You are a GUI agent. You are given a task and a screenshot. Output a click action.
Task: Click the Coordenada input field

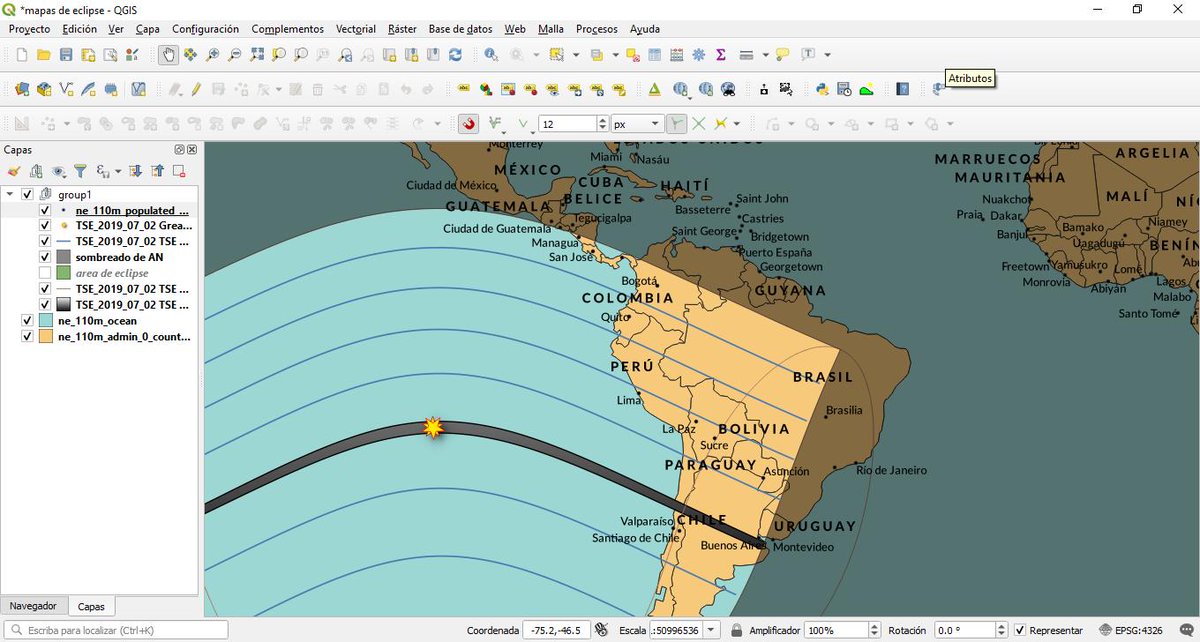(x=555, y=631)
